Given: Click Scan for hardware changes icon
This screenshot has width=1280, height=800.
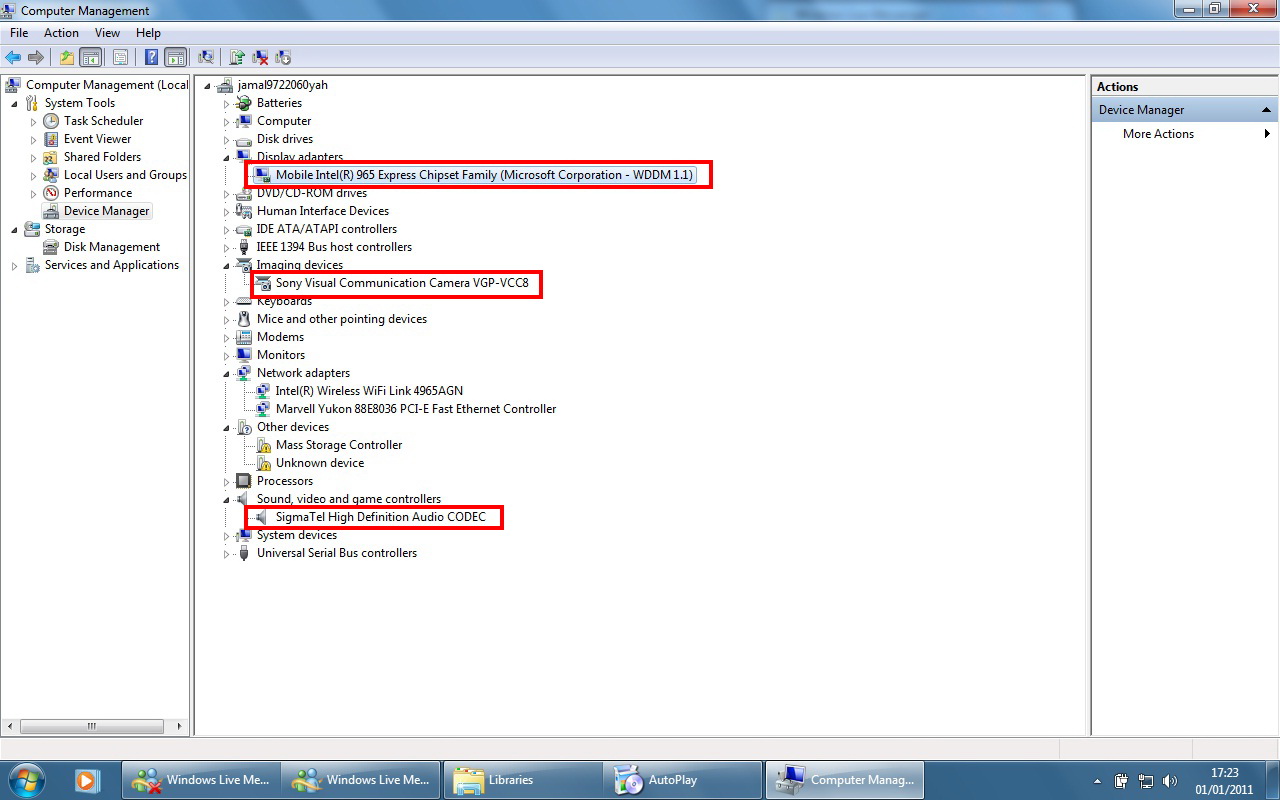Looking at the screenshot, I should coord(206,57).
